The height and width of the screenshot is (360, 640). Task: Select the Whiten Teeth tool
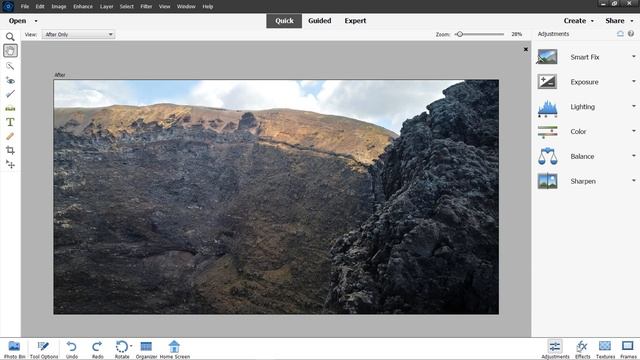tap(10, 94)
